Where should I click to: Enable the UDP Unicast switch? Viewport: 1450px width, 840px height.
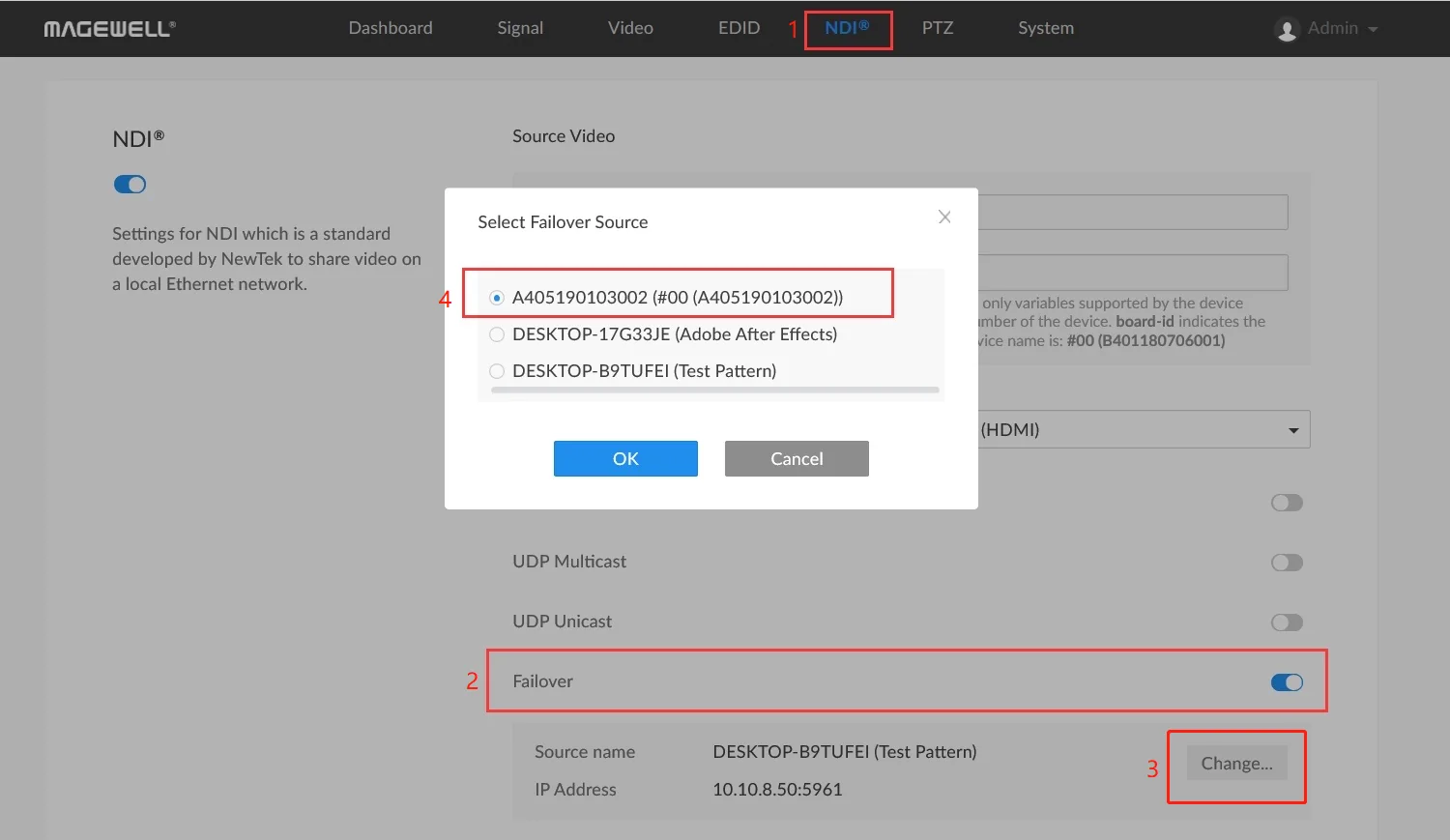tap(1287, 623)
